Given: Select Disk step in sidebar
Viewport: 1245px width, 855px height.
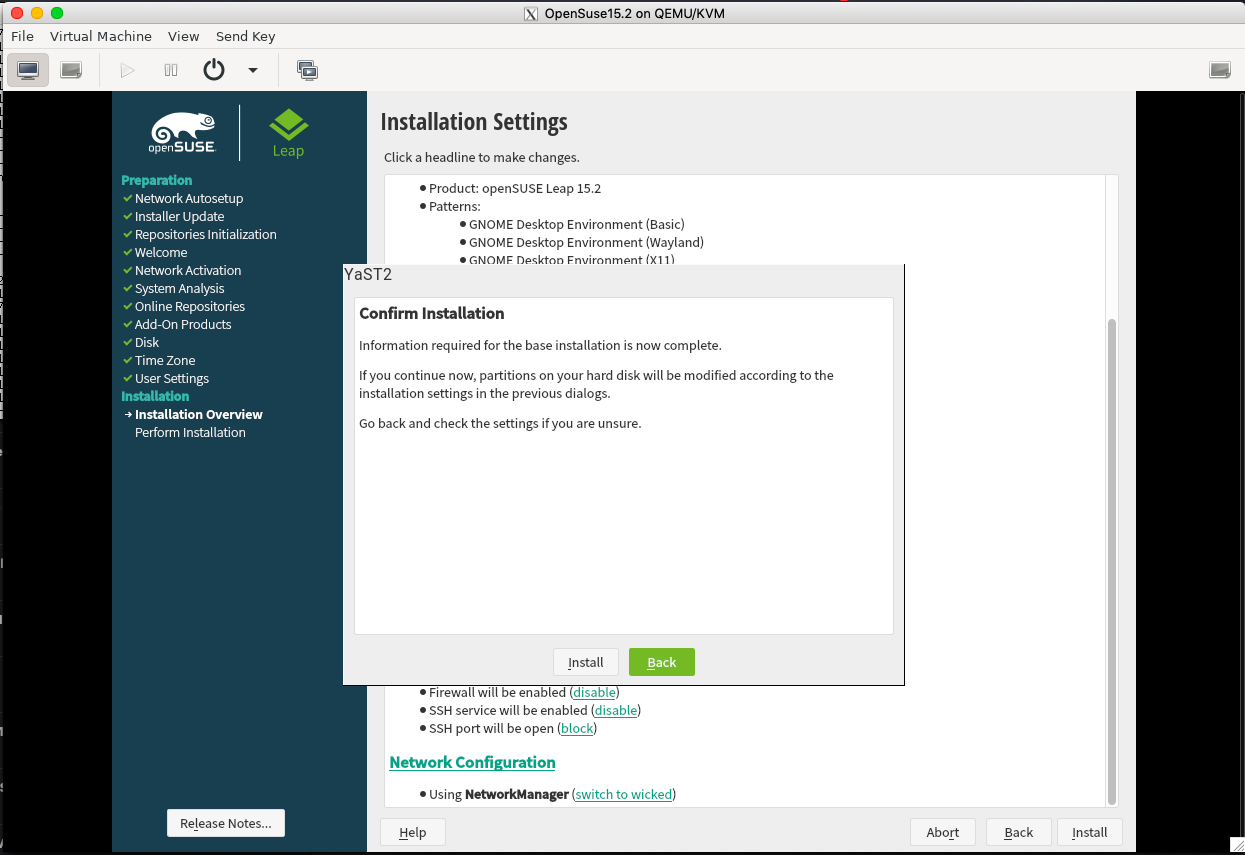Looking at the screenshot, I should pyautogui.click(x=147, y=342).
